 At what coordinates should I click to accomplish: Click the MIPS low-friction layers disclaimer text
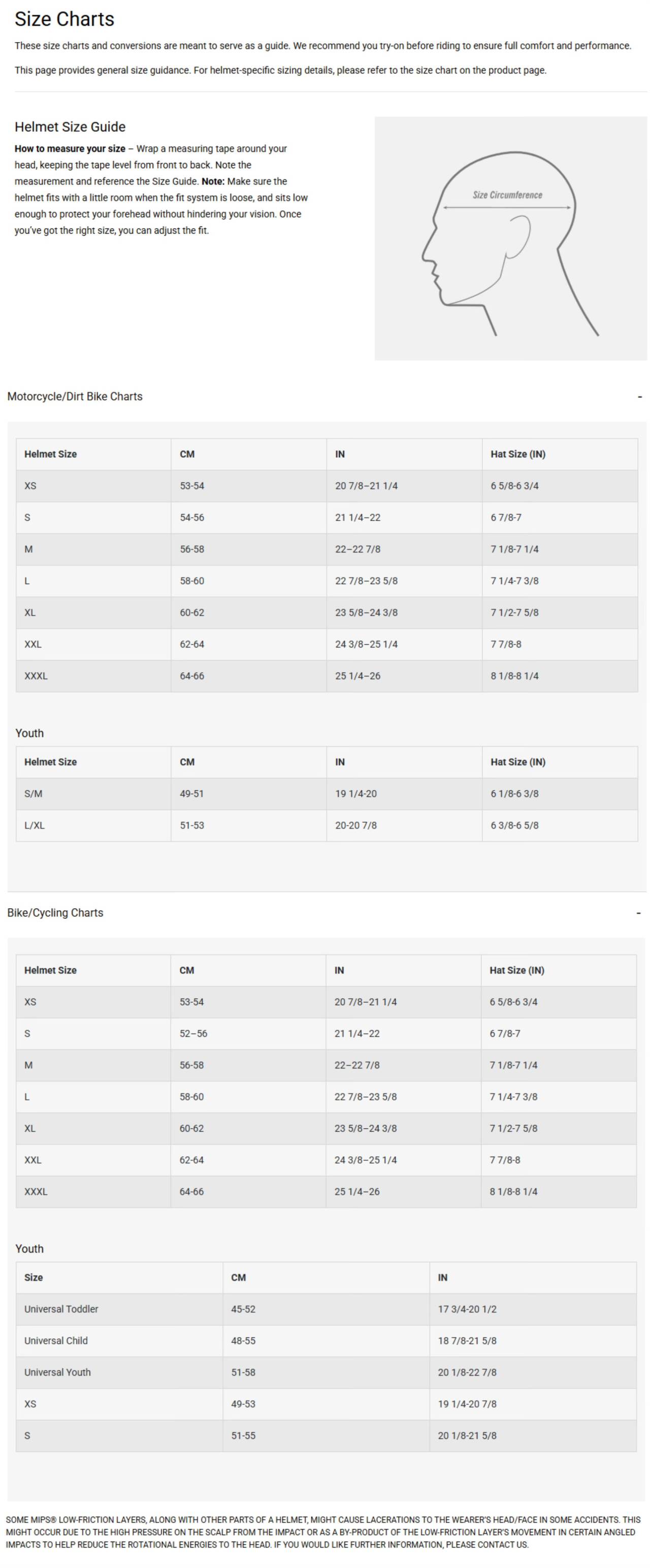322,1532
